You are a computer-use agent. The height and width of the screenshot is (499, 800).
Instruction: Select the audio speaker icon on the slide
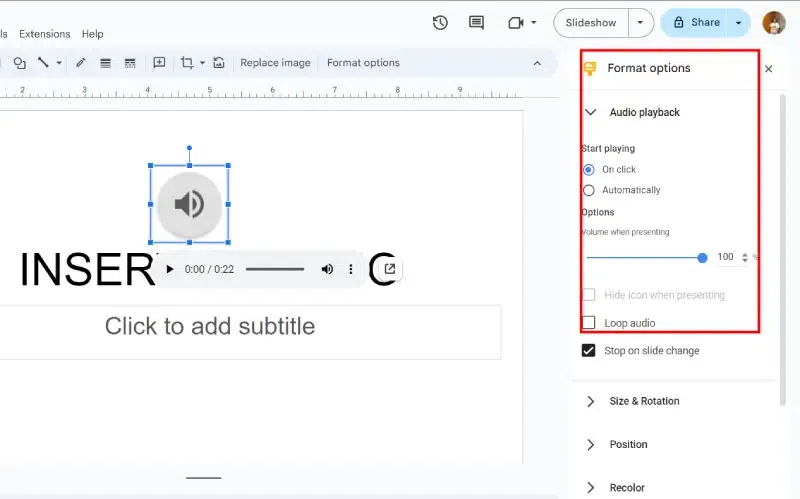[x=189, y=204]
